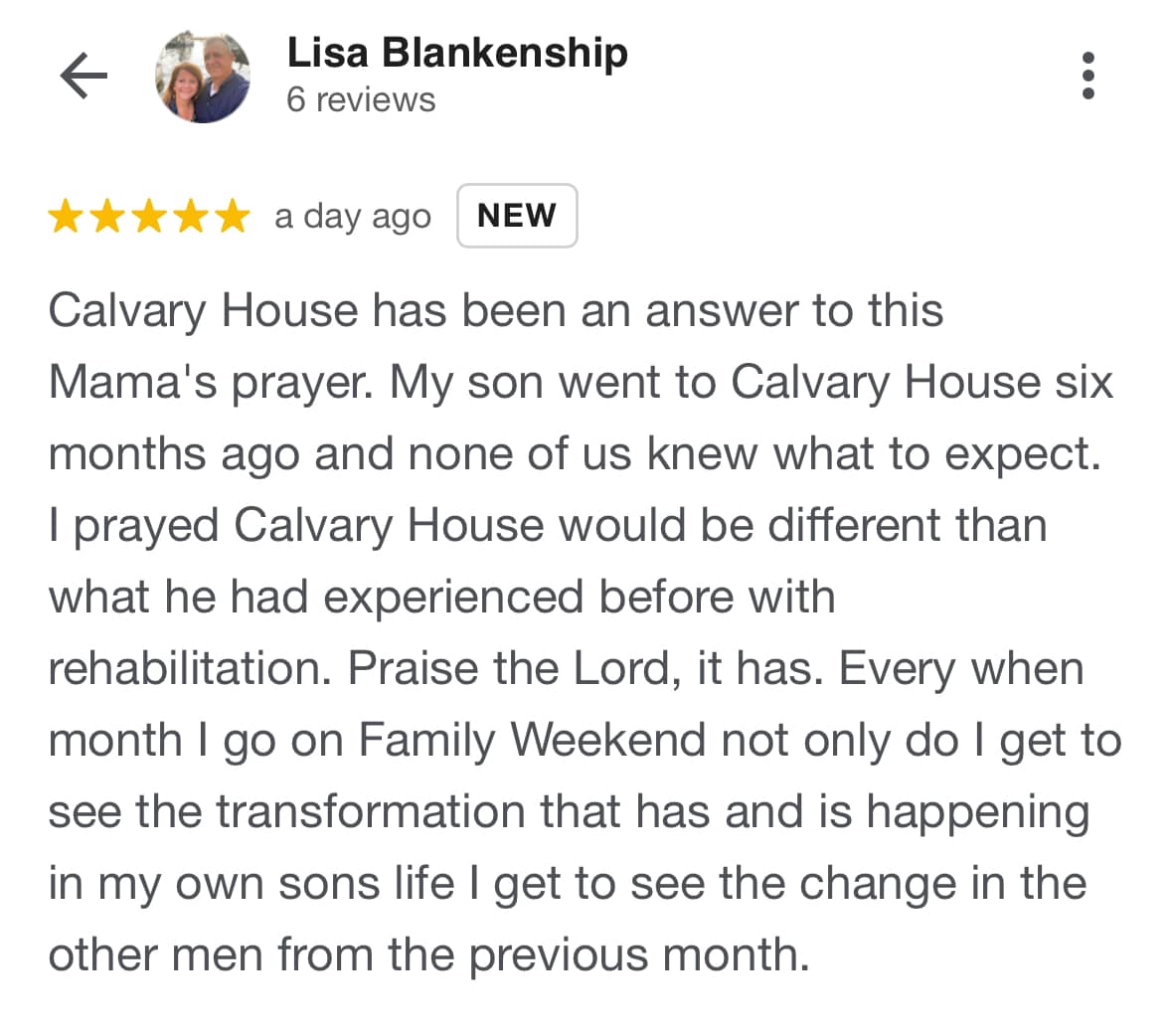Click the line 'Calvary House has been an answer'

point(496,311)
